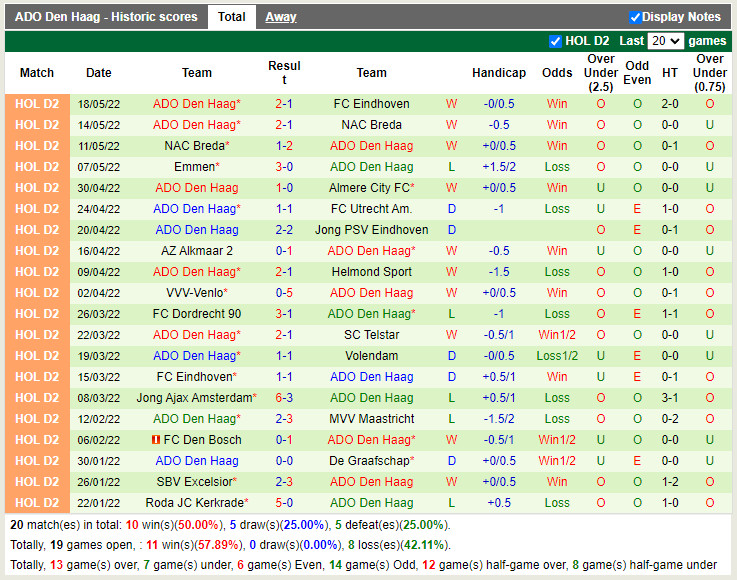
Task: Select the Jong PSV Eindhoven team link
Action: click(x=371, y=230)
